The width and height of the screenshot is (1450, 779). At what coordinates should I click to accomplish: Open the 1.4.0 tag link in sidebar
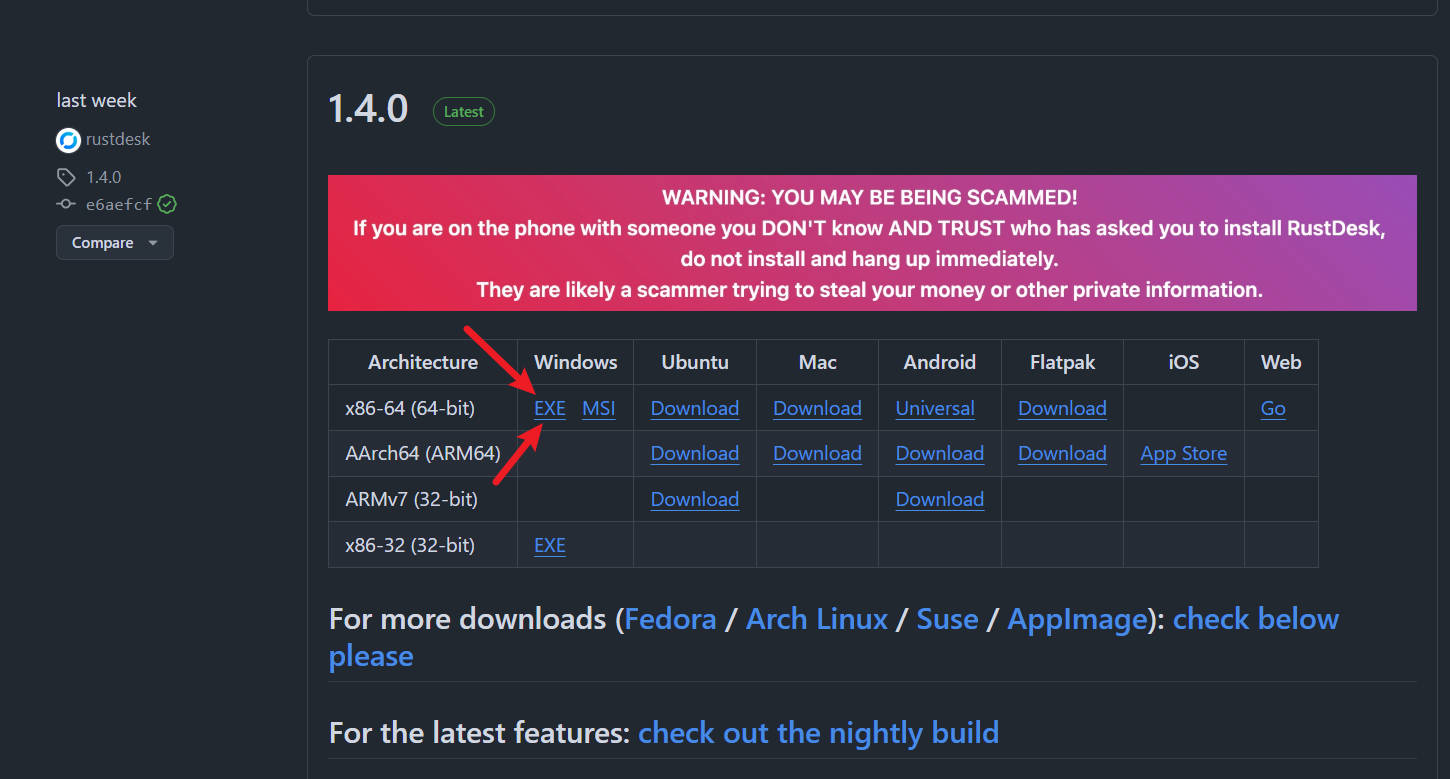point(104,177)
